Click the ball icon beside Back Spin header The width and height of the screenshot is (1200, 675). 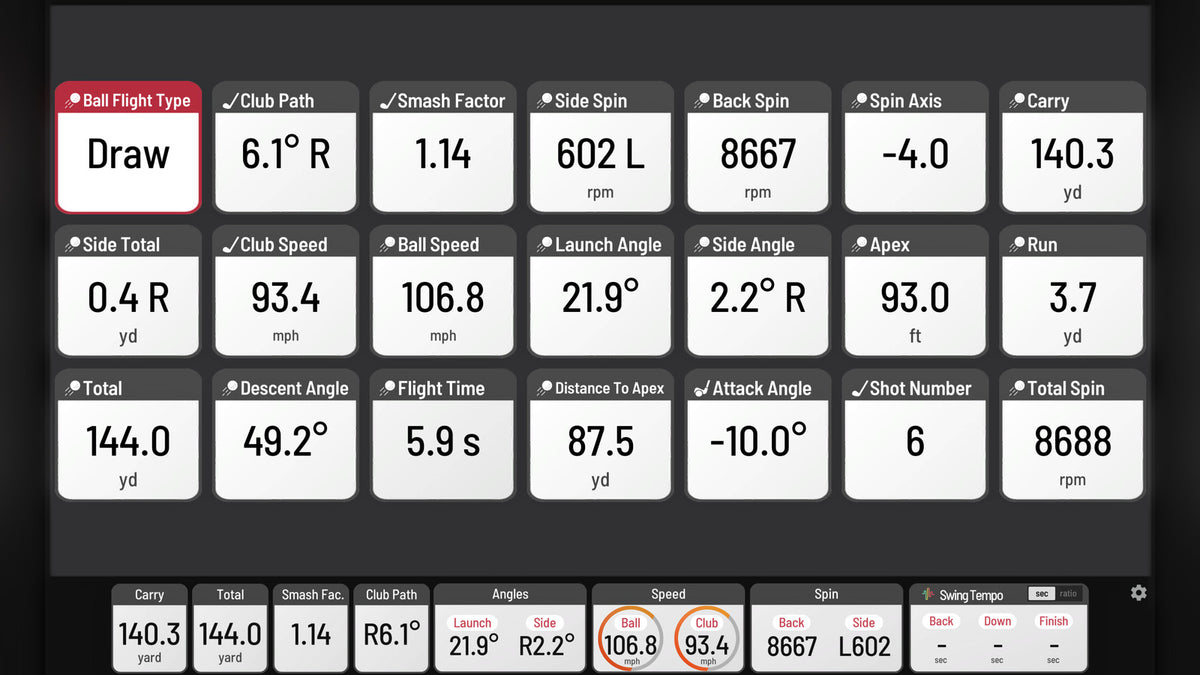pos(703,101)
